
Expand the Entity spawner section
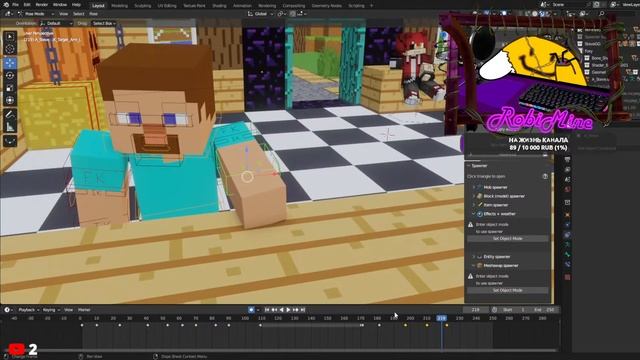coord(474,257)
